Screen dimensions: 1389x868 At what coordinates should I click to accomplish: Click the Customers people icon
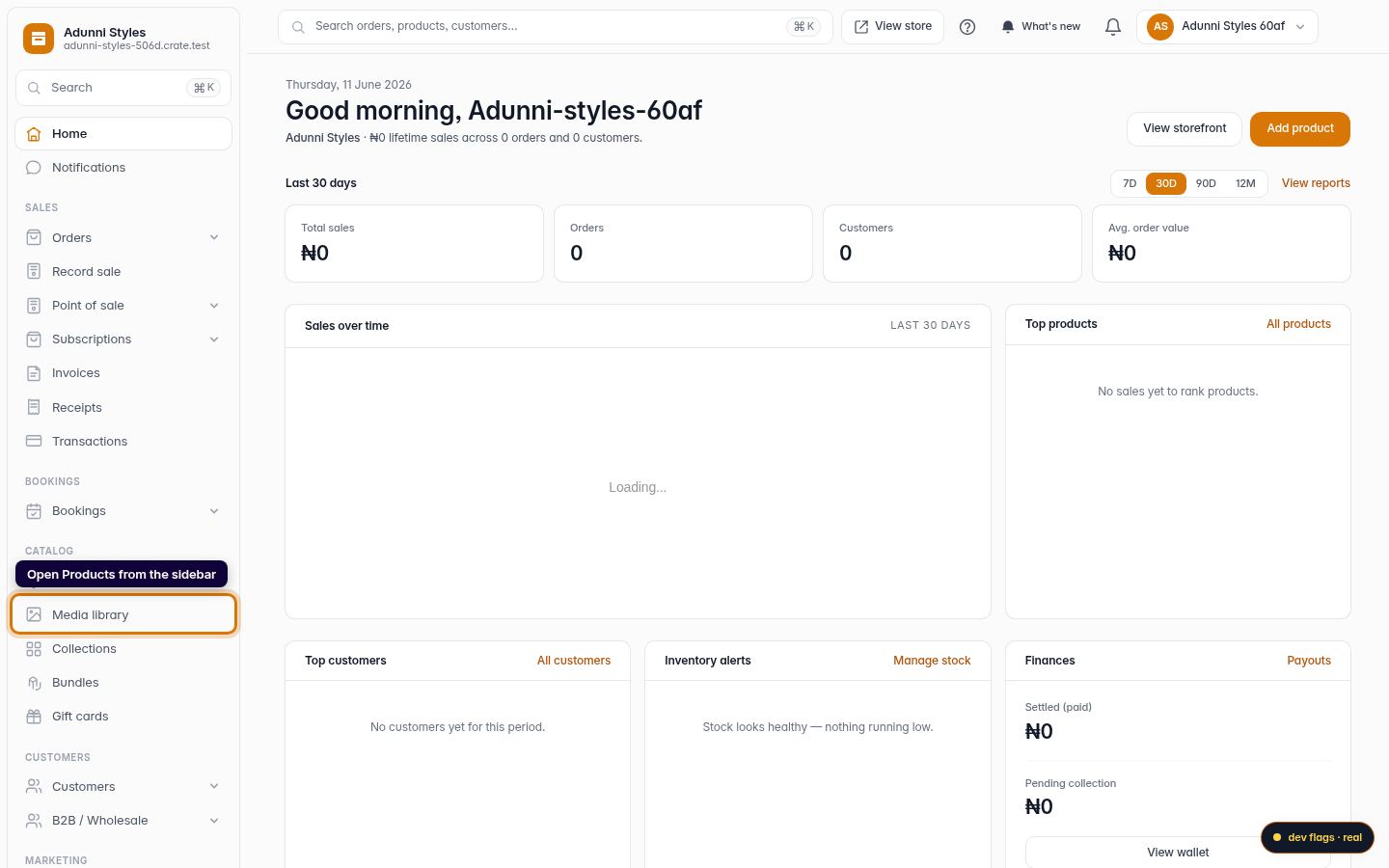point(34,787)
